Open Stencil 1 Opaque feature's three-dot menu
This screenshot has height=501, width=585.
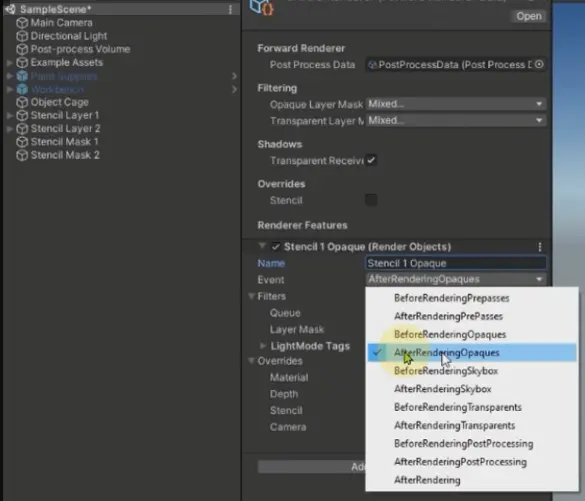[x=539, y=247]
